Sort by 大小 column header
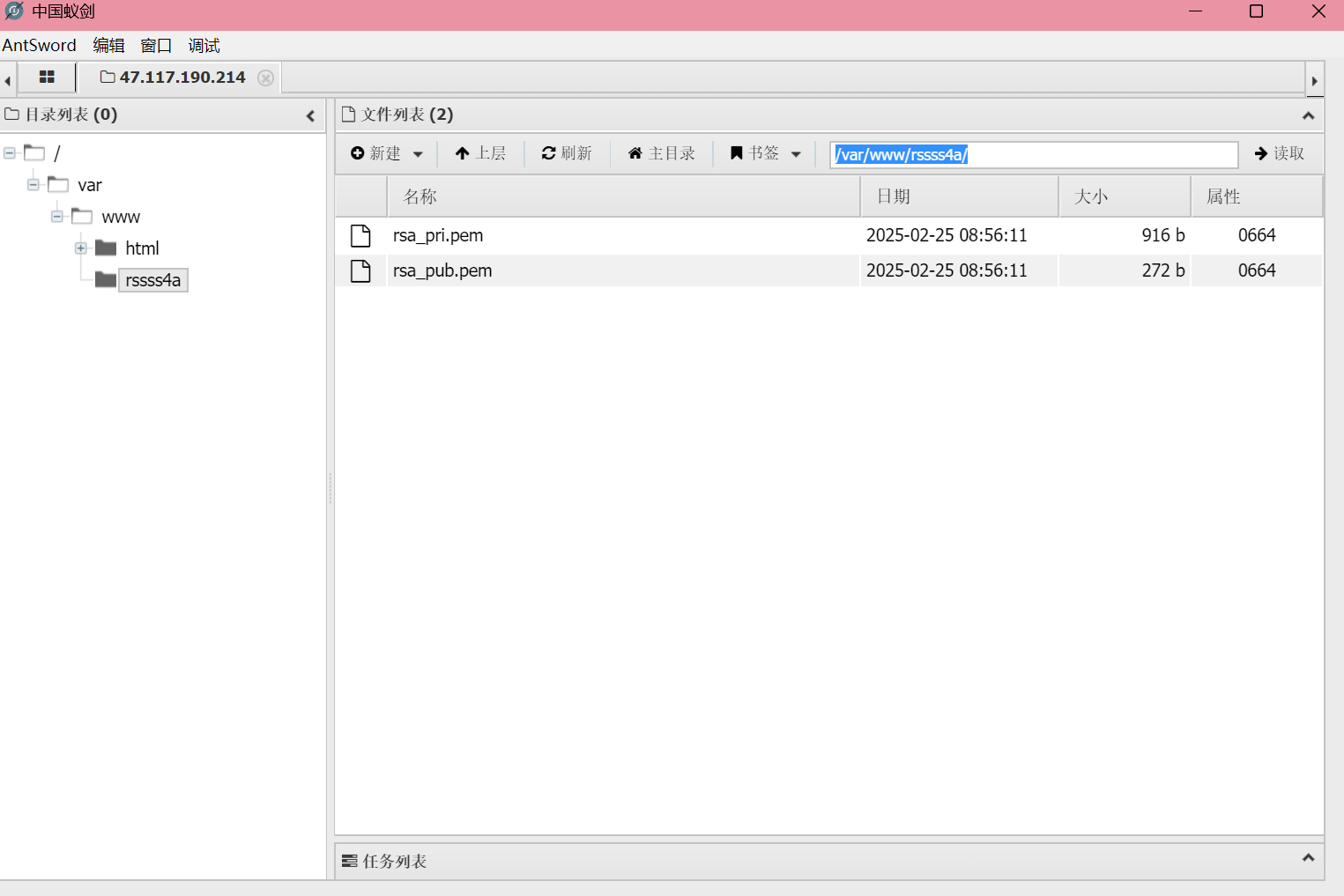Screen dimensions: 1344x896 (x=1125, y=196)
